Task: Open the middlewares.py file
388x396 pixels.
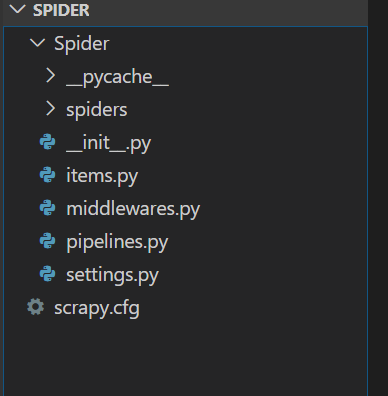Action: pos(133,209)
